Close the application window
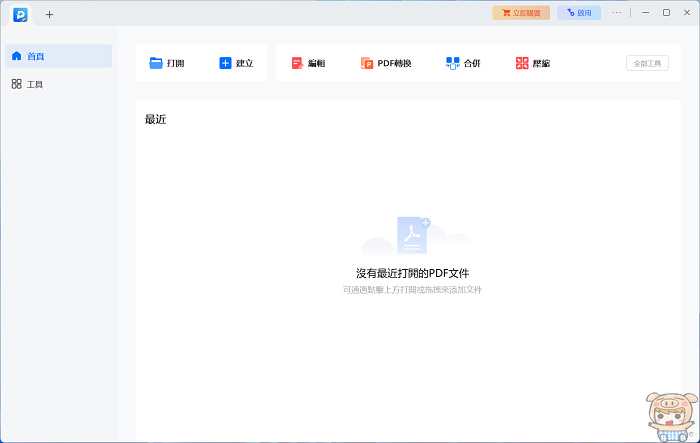The height and width of the screenshot is (443, 700). coord(687,13)
